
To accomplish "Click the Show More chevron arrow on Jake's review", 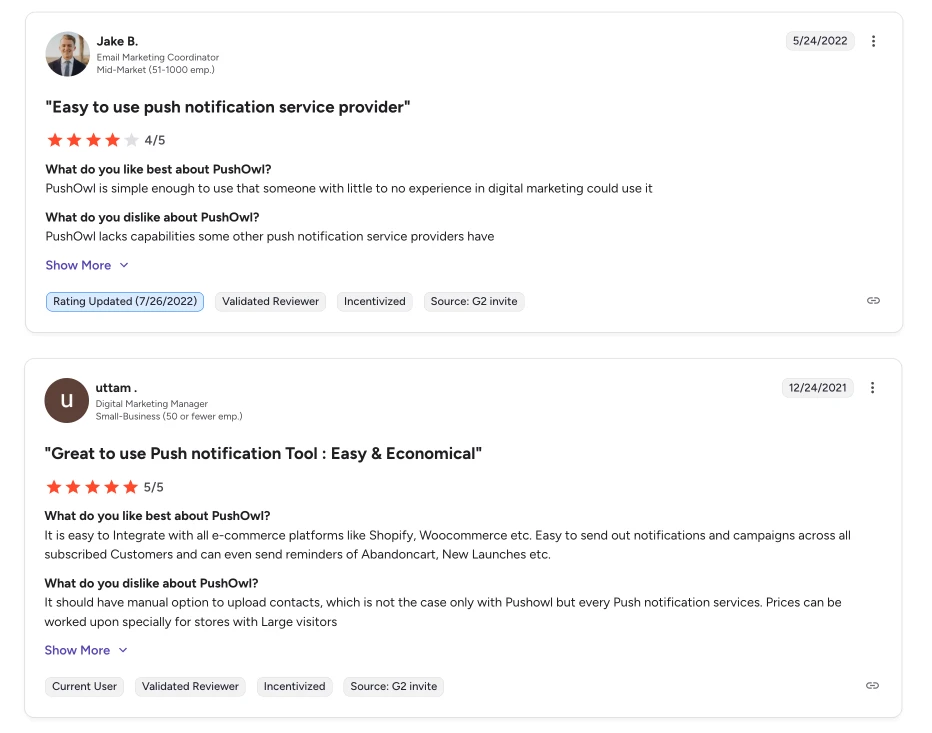I will [122, 265].
